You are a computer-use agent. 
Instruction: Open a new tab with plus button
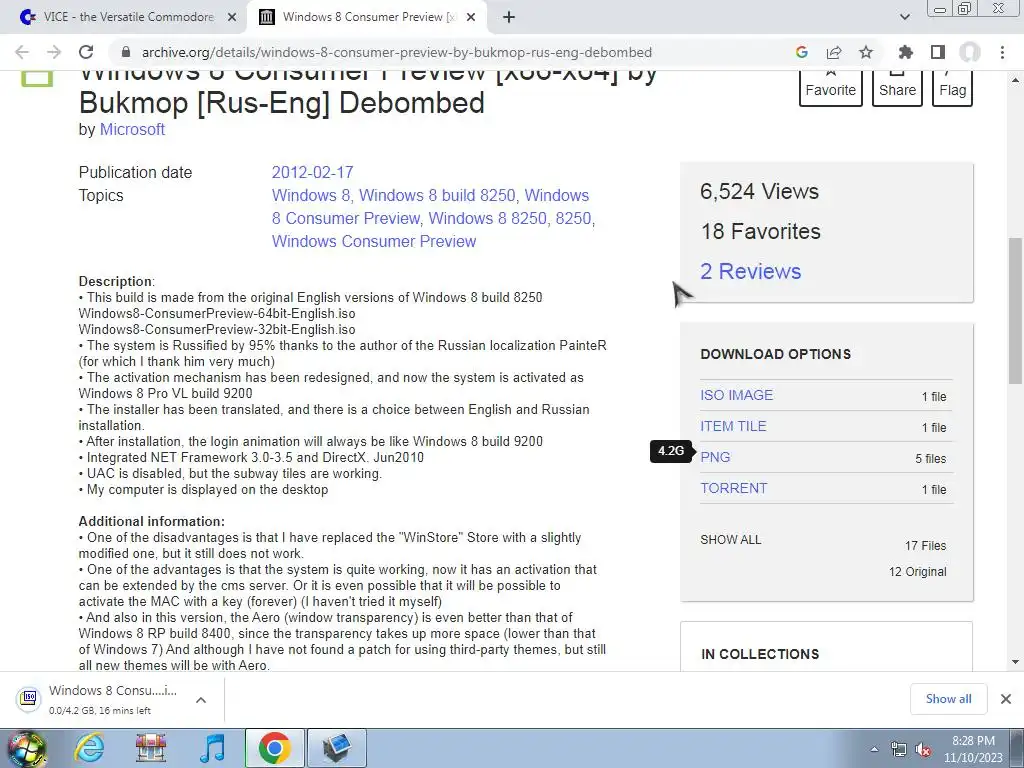coord(509,18)
